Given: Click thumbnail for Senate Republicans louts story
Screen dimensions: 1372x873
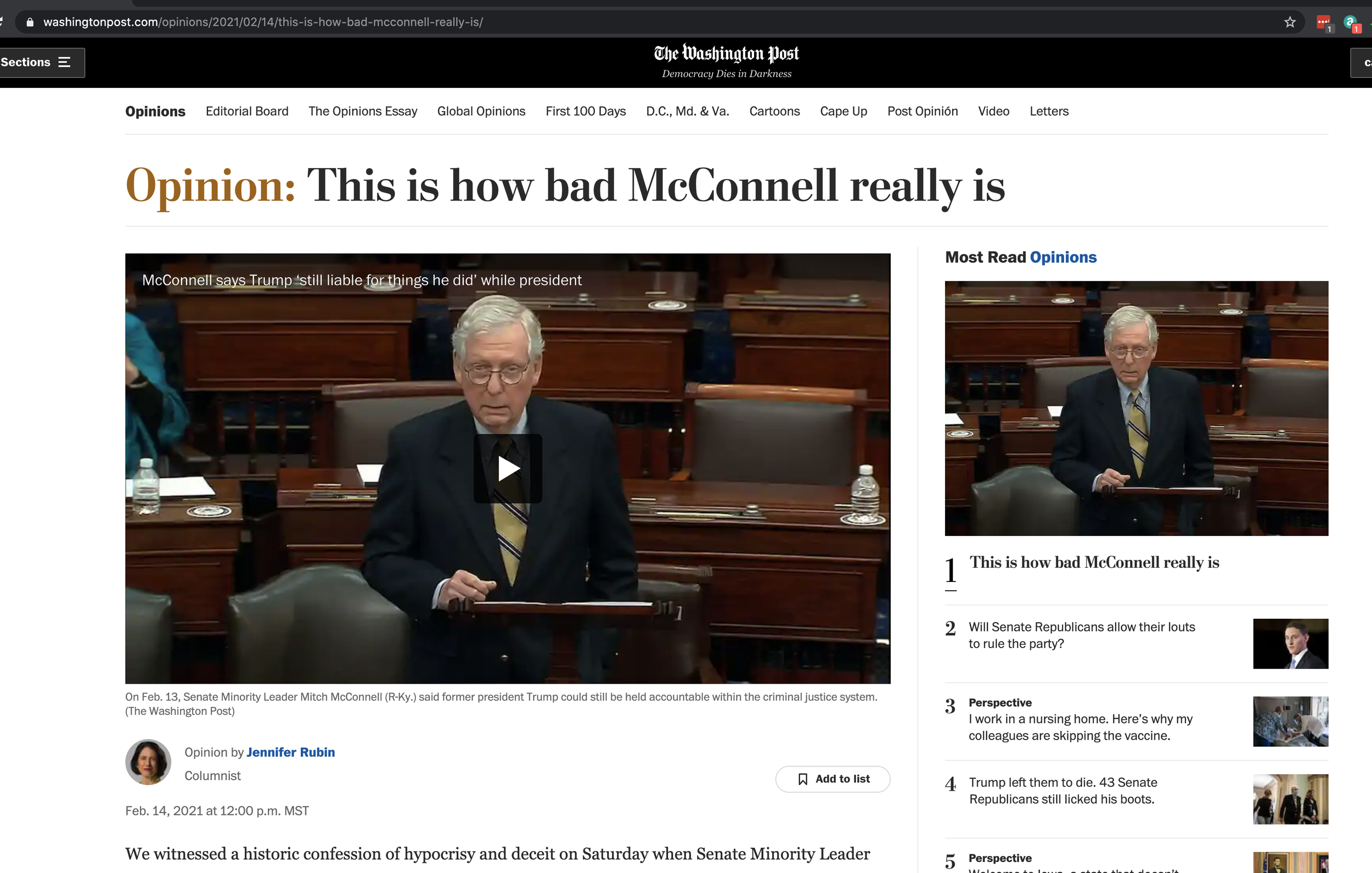Looking at the screenshot, I should [1291, 644].
